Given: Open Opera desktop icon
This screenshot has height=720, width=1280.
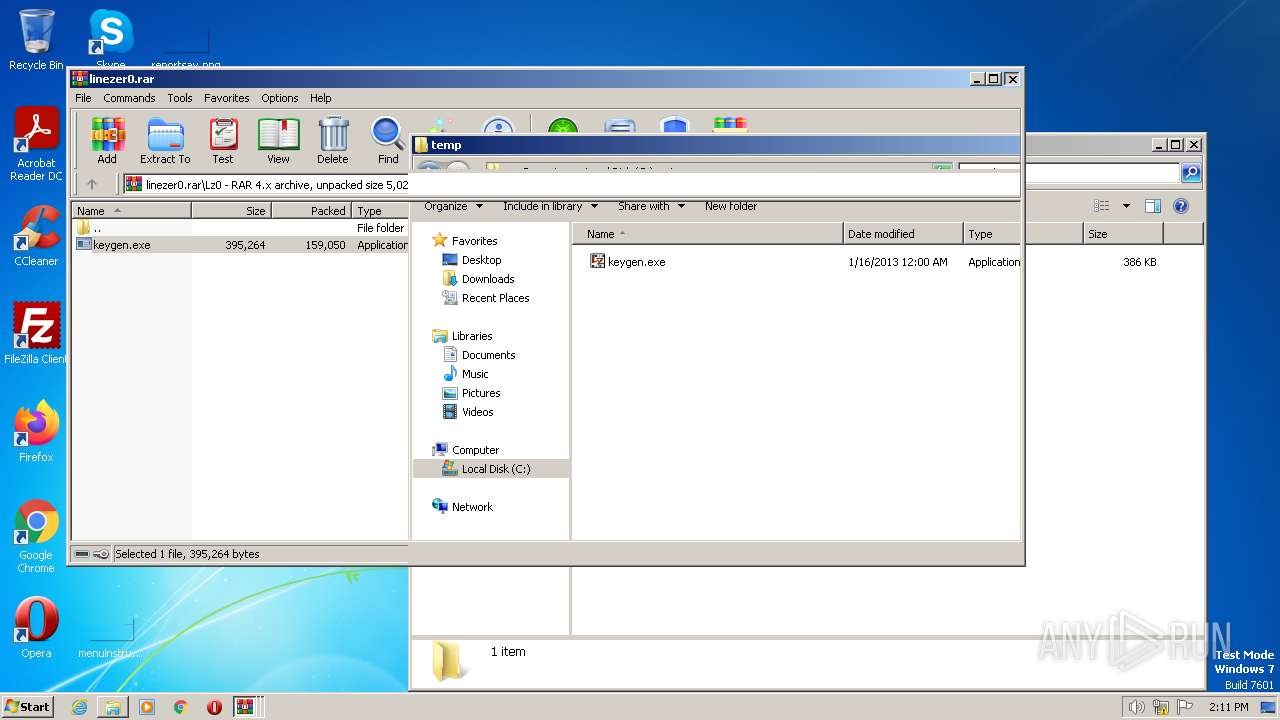Looking at the screenshot, I should pyautogui.click(x=36, y=628).
